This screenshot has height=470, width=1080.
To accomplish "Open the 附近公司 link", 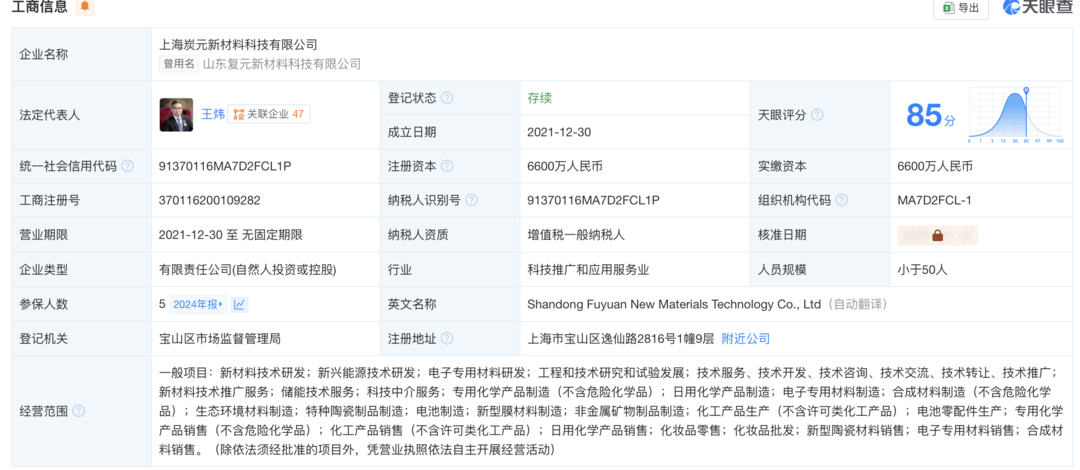I will pyautogui.click(x=745, y=338).
